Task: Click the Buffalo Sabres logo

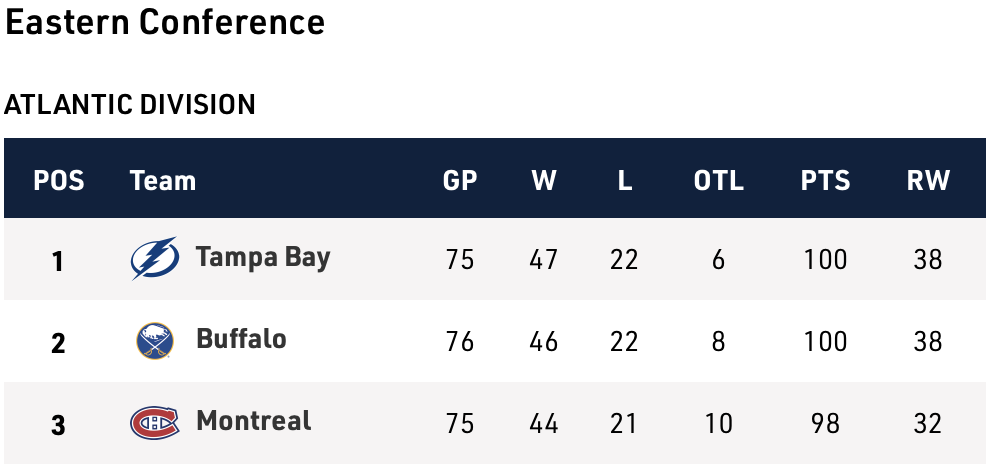Action: pos(155,341)
